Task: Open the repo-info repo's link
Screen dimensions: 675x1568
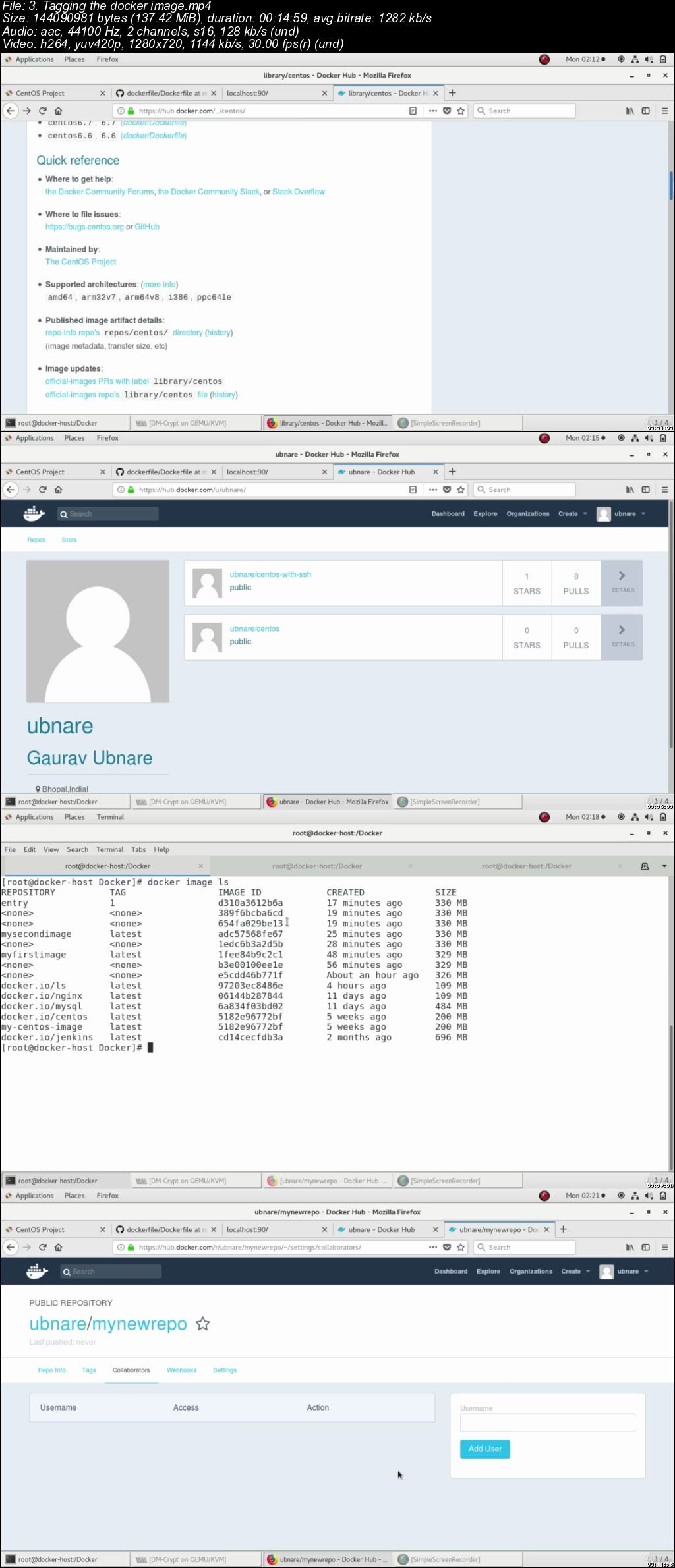Action: click(73, 333)
